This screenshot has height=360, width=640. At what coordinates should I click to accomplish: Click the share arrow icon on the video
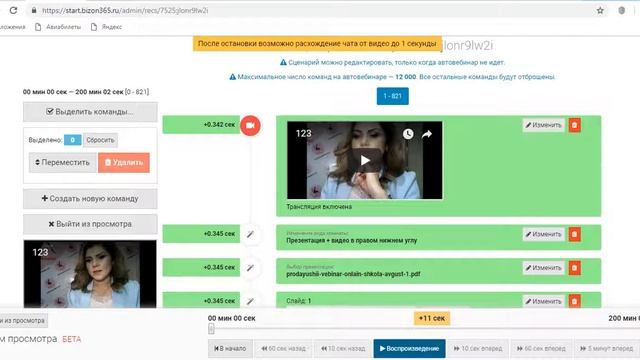point(427,134)
